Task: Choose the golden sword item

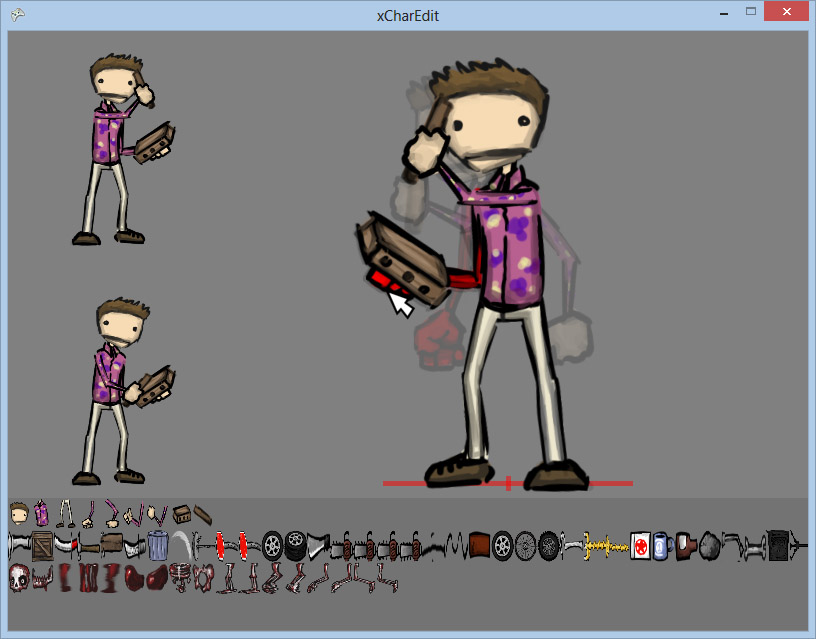Action: [606, 546]
